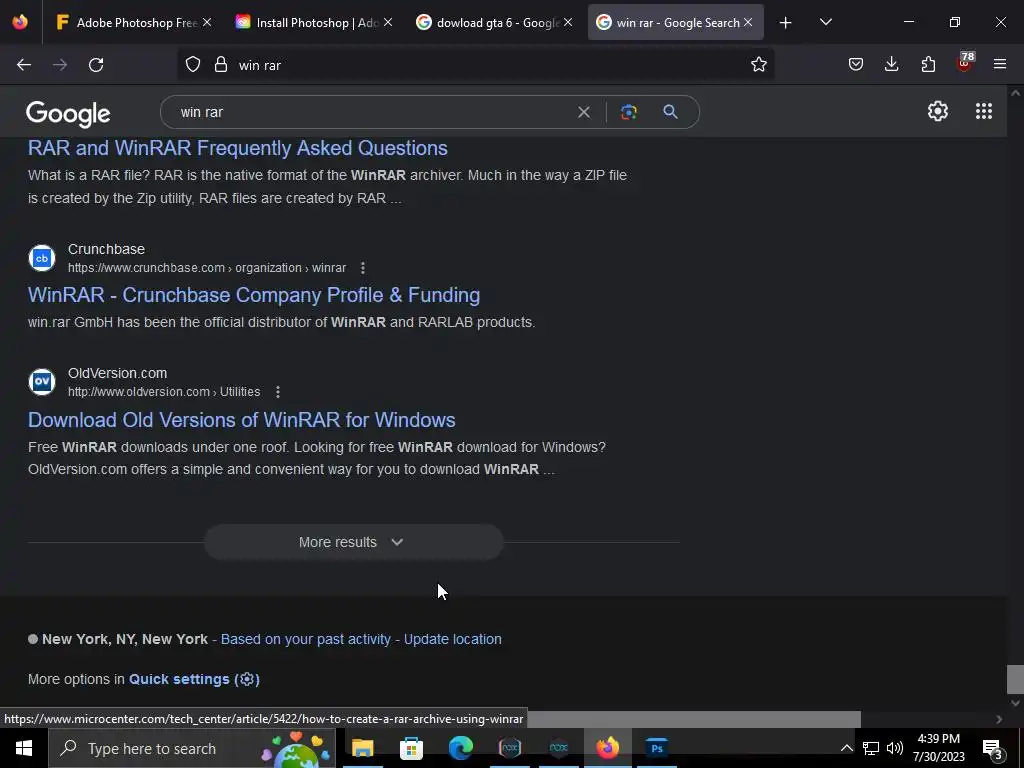Clear the Google search box with X
Screen dimensions: 1024x768
tap(584, 112)
